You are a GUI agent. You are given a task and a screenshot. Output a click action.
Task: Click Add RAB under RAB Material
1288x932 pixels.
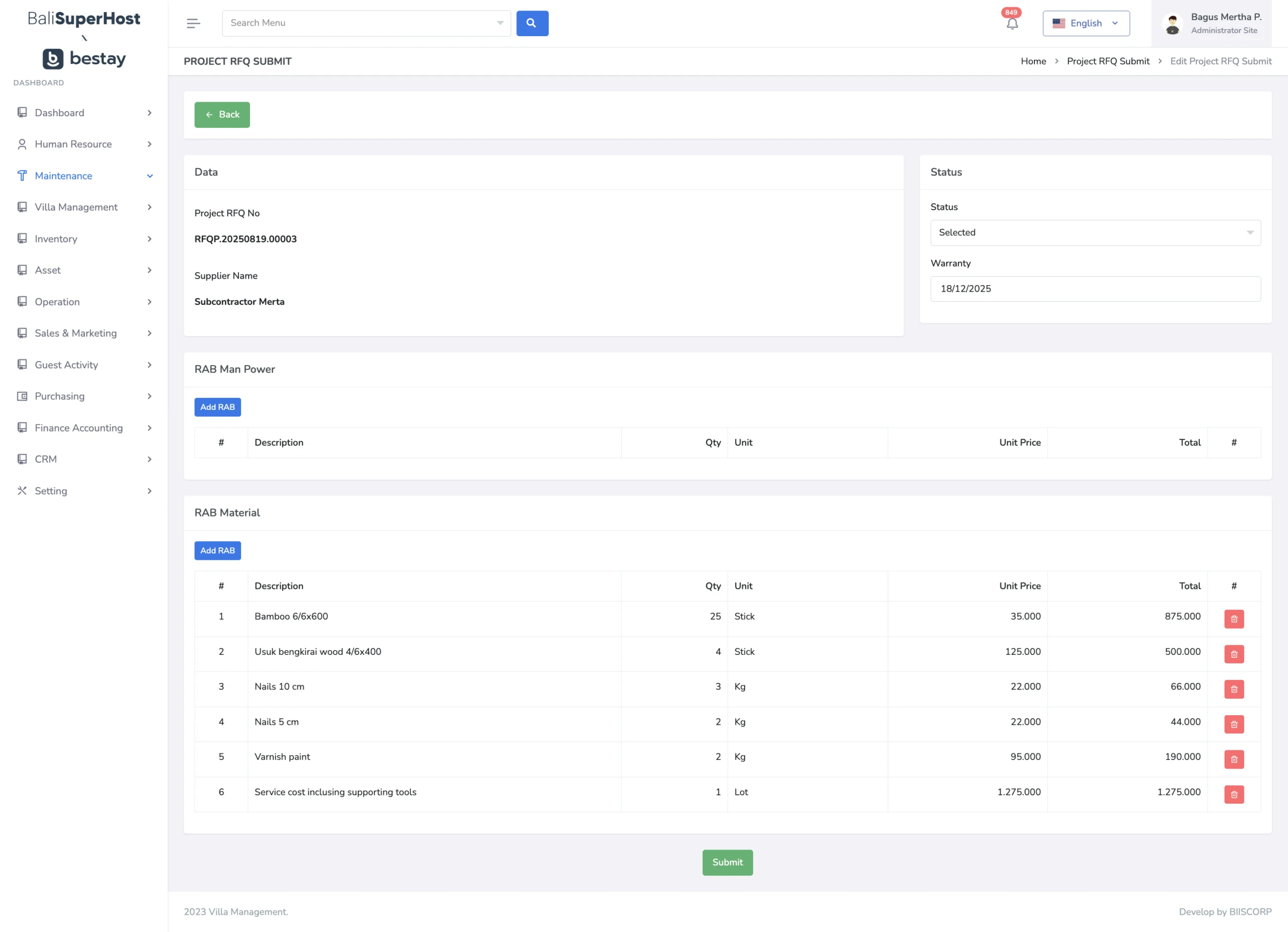(217, 551)
